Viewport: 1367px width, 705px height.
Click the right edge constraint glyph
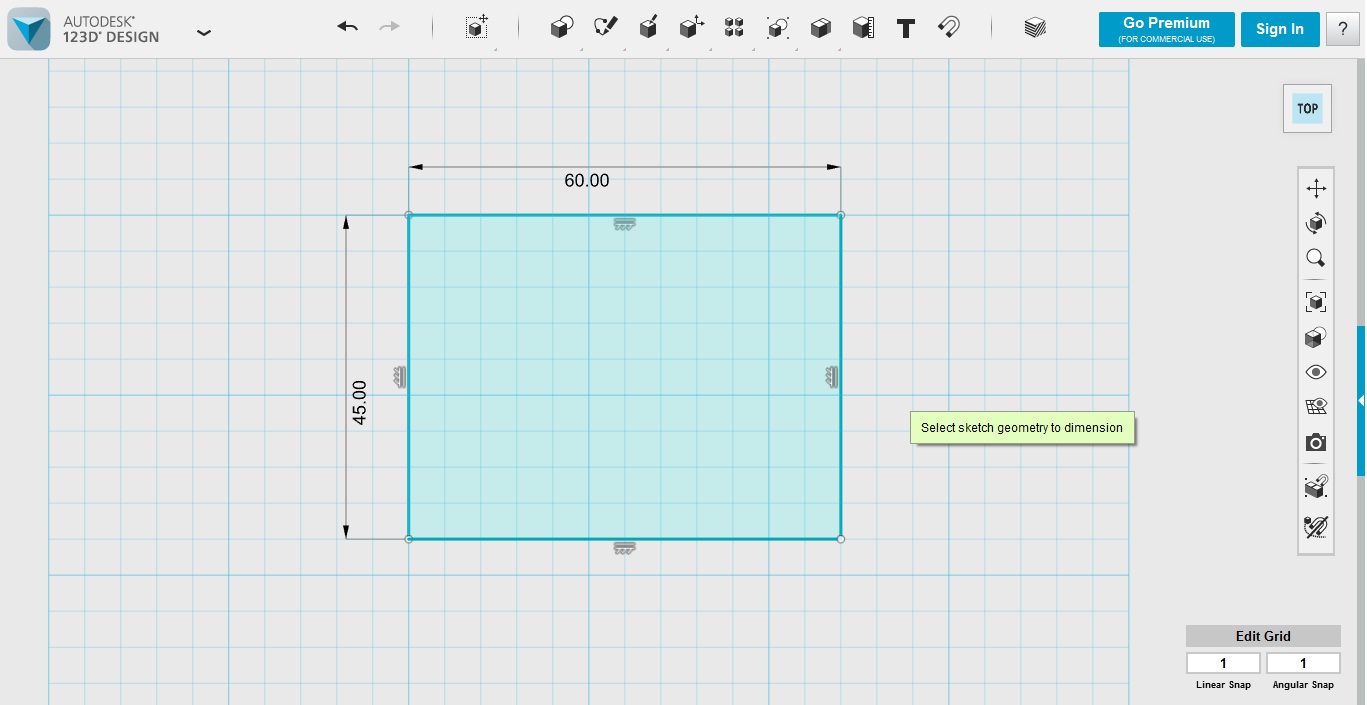(x=832, y=377)
